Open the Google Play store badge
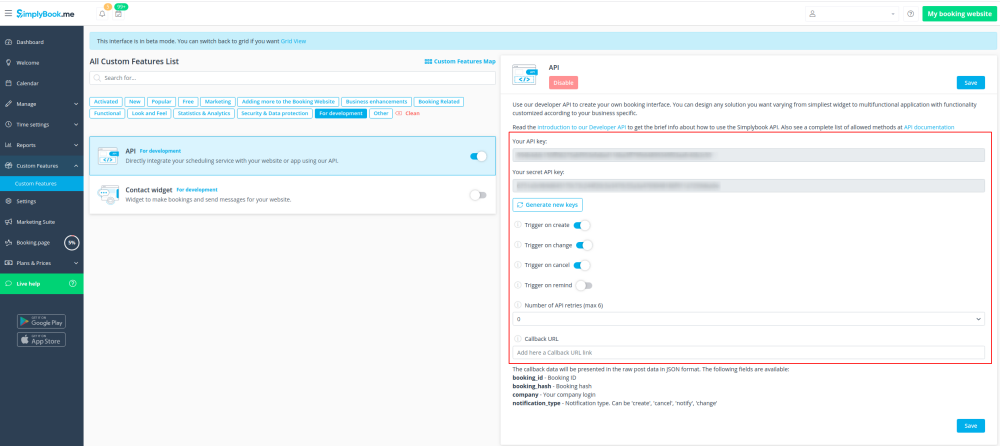Viewport: 1000px width, 446px height. click(x=42, y=321)
